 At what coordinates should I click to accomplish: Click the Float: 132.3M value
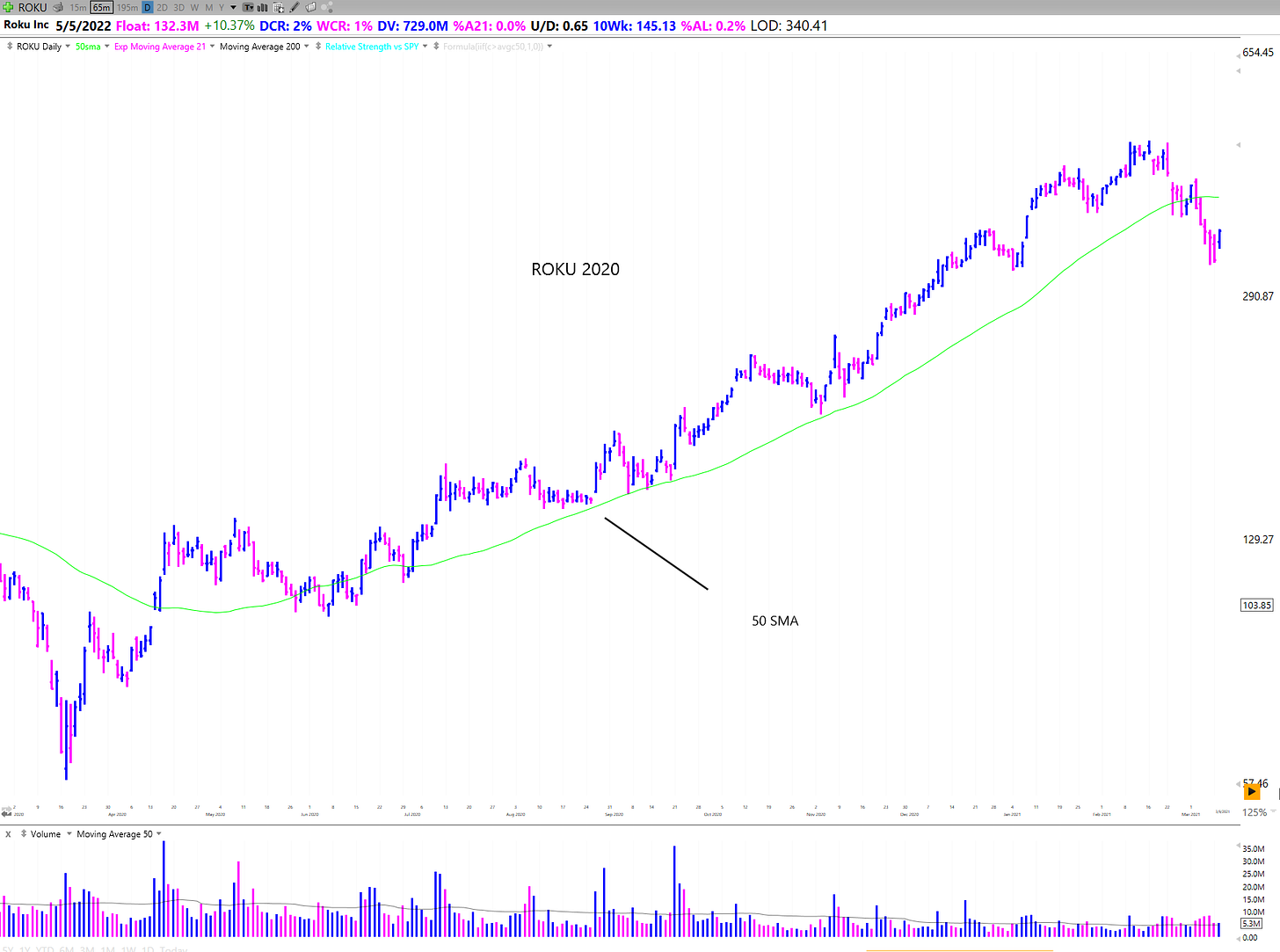pyautogui.click(x=157, y=25)
